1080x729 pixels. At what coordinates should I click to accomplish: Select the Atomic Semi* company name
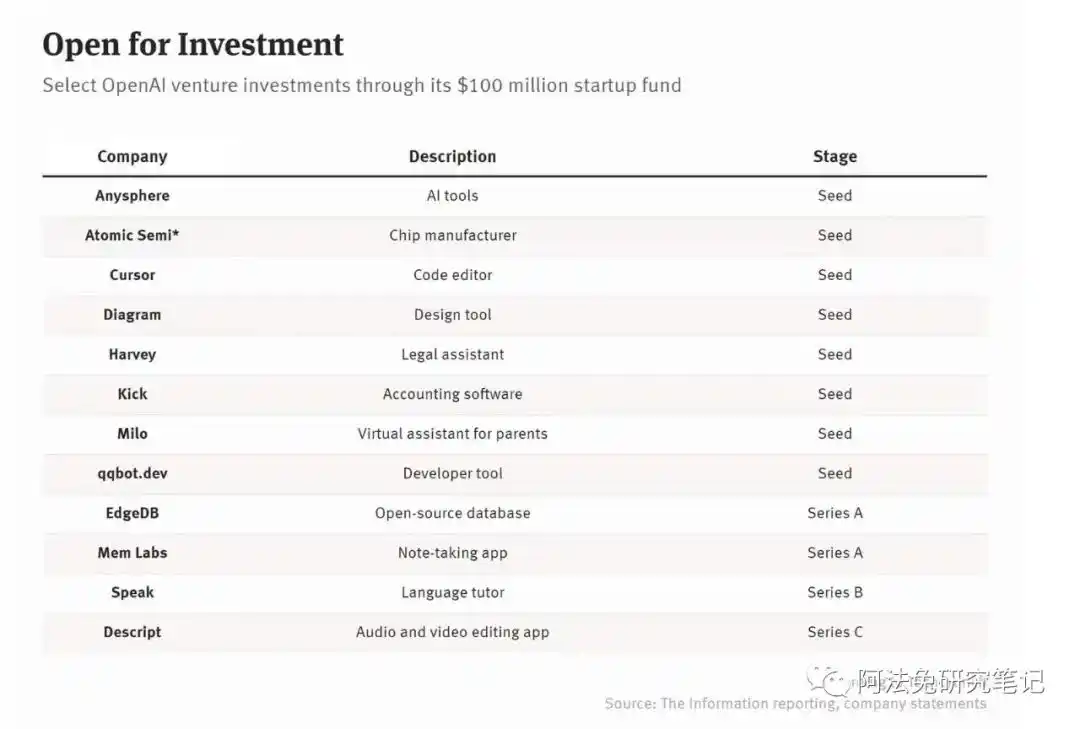132,235
